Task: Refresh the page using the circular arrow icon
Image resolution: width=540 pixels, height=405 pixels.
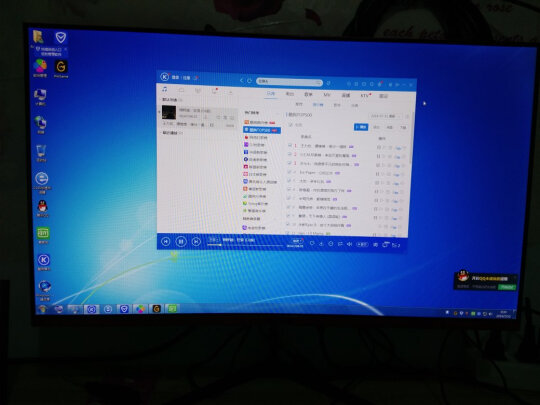Action: point(250,81)
